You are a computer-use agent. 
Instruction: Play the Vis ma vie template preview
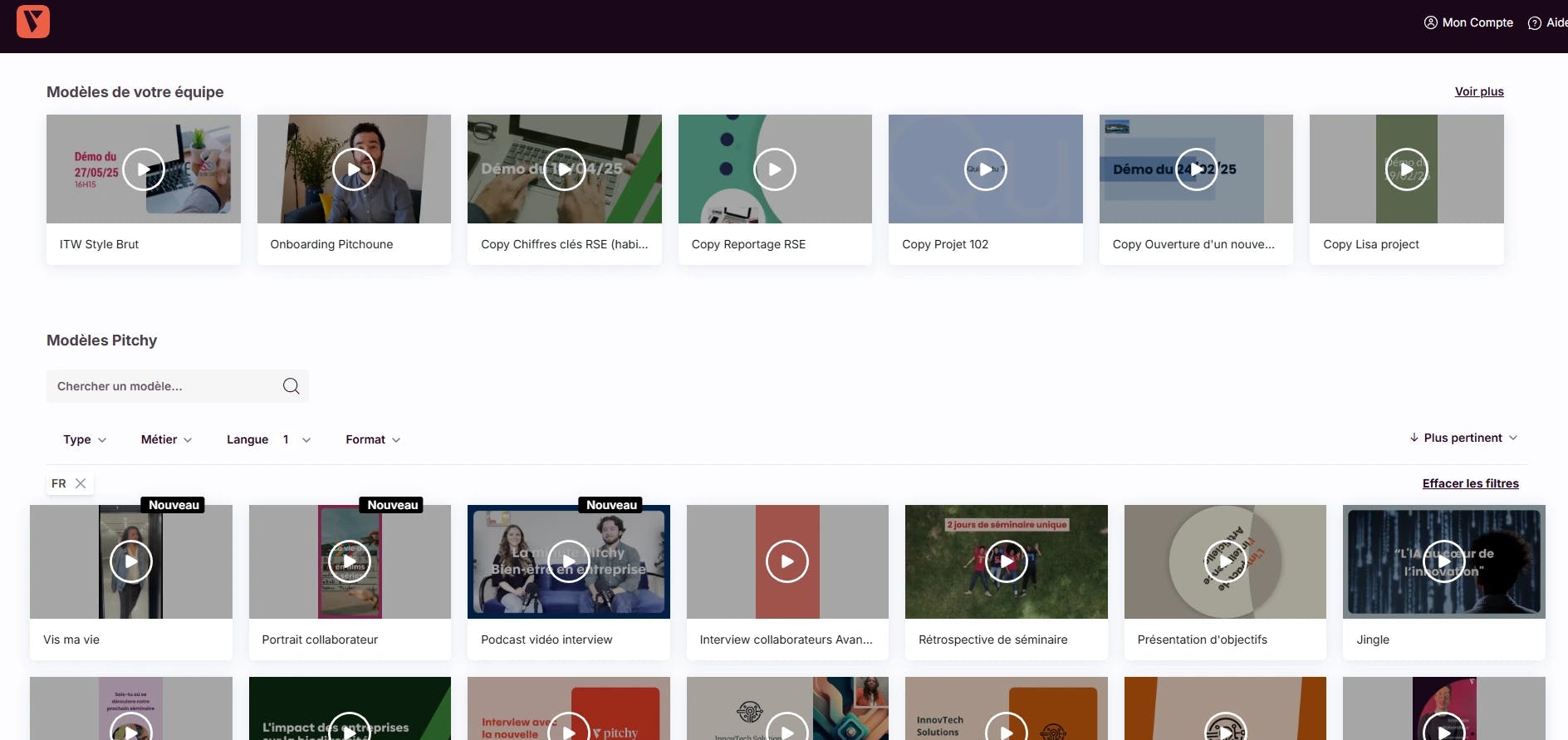click(131, 561)
